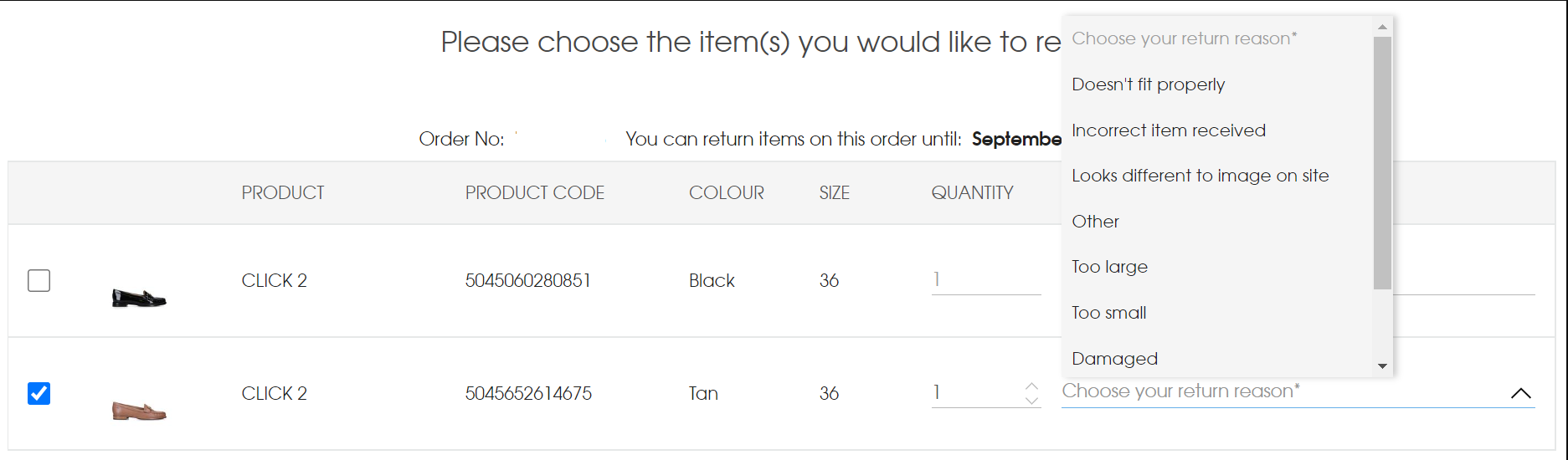This screenshot has width=1568, height=460.
Task: Click the tan loafer thumbnail
Action: point(139,410)
